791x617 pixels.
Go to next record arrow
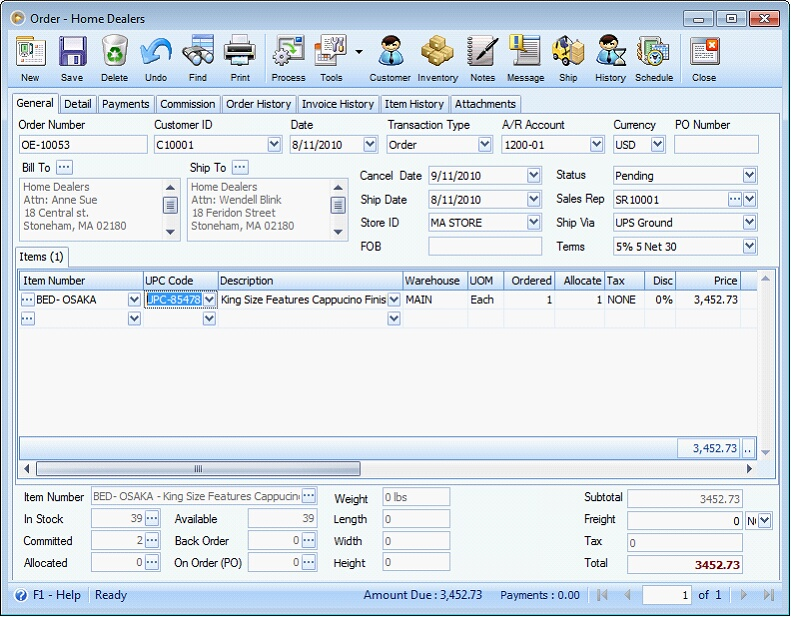click(x=744, y=595)
